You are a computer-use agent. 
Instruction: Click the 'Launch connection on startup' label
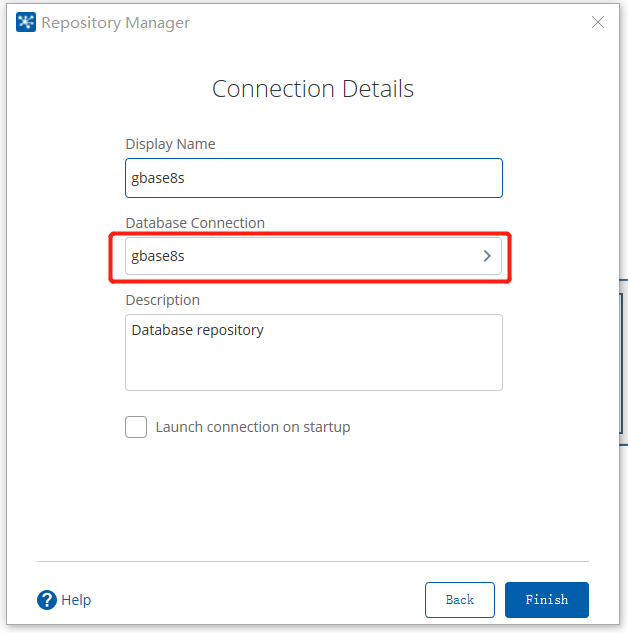point(252,427)
